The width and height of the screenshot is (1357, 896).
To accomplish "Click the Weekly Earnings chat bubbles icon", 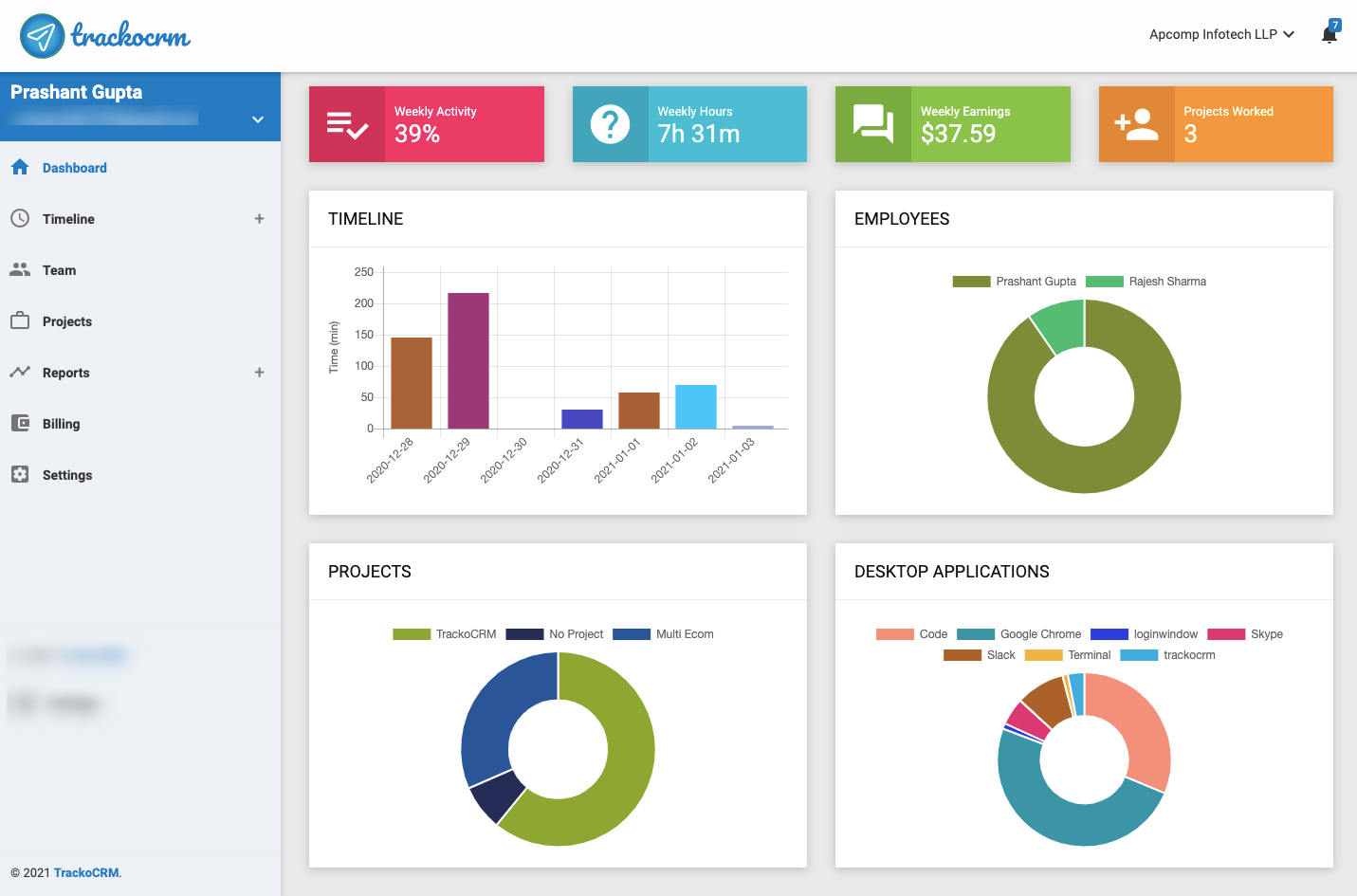I will [x=873, y=124].
